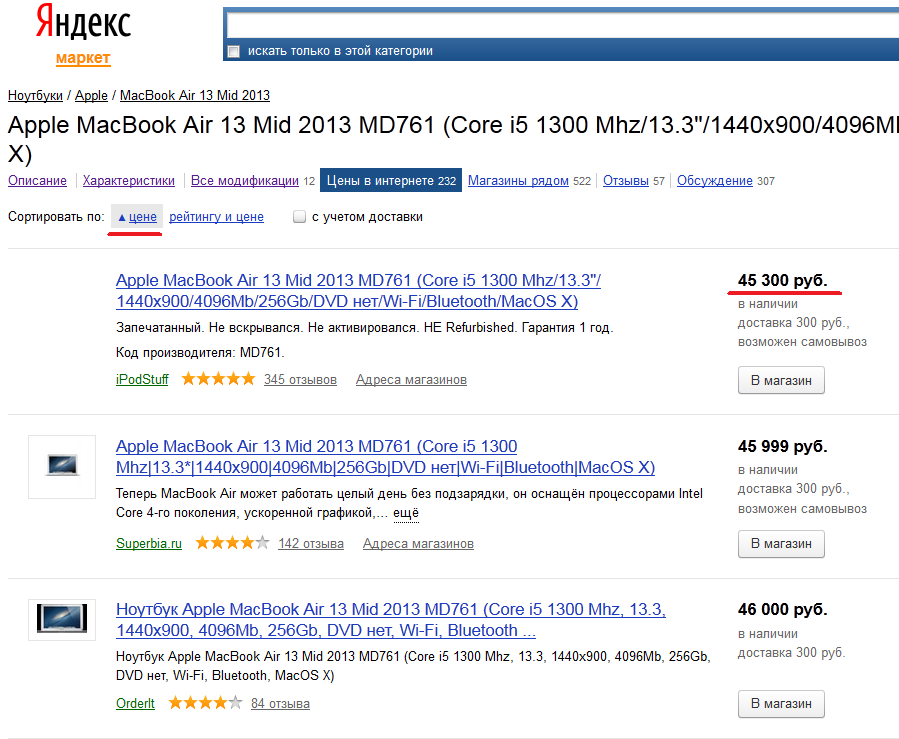Sort offers by цене
The image size is (899, 739).
click(143, 217)
